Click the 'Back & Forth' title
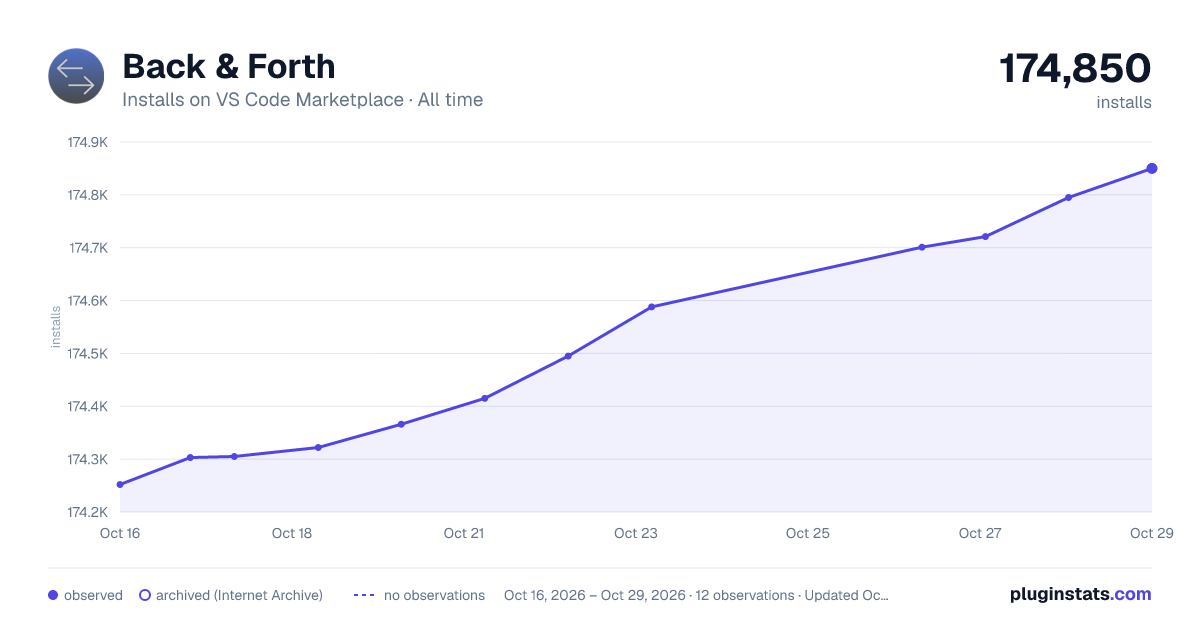 [229, 67]
